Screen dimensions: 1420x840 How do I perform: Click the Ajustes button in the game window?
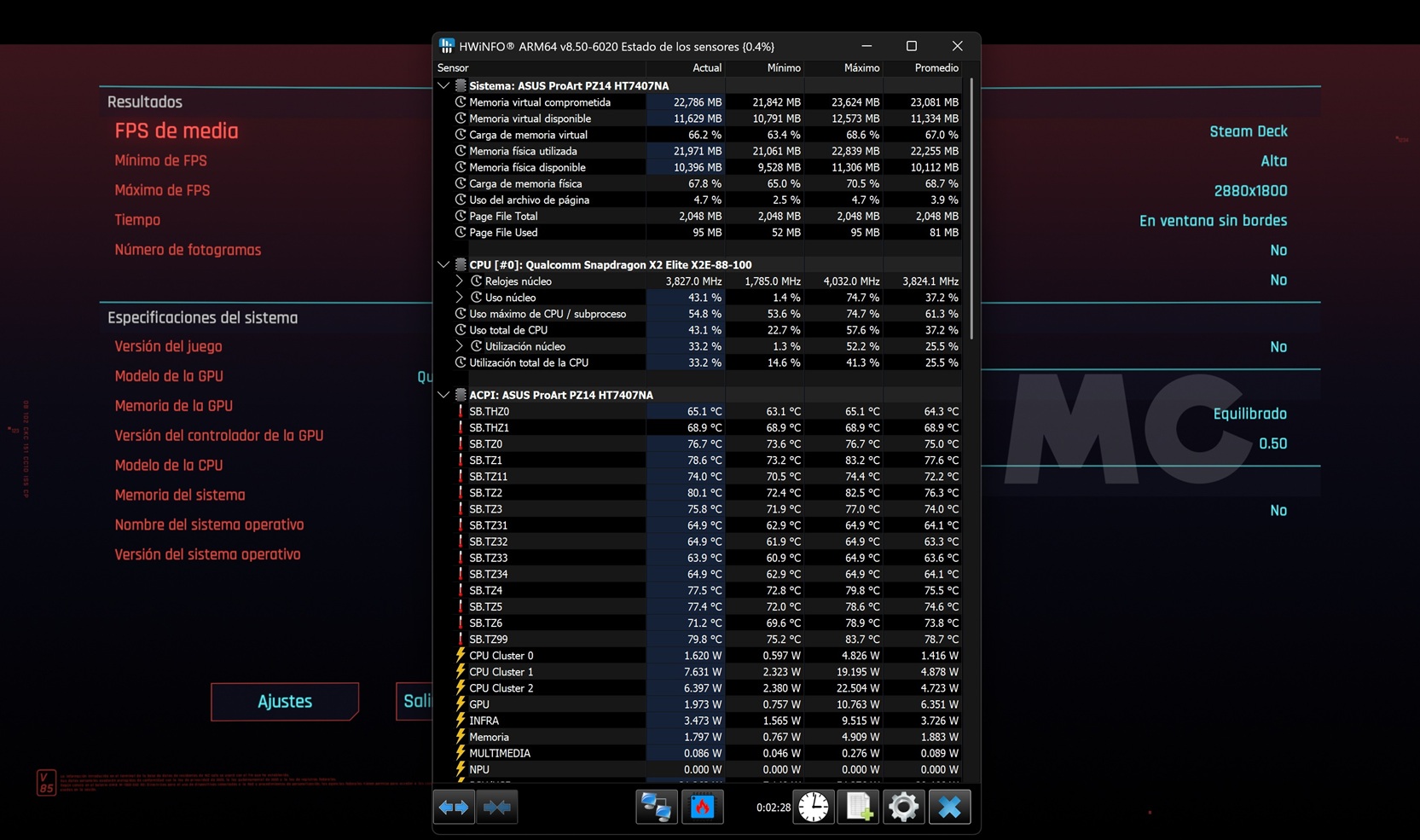coord(285,701)
